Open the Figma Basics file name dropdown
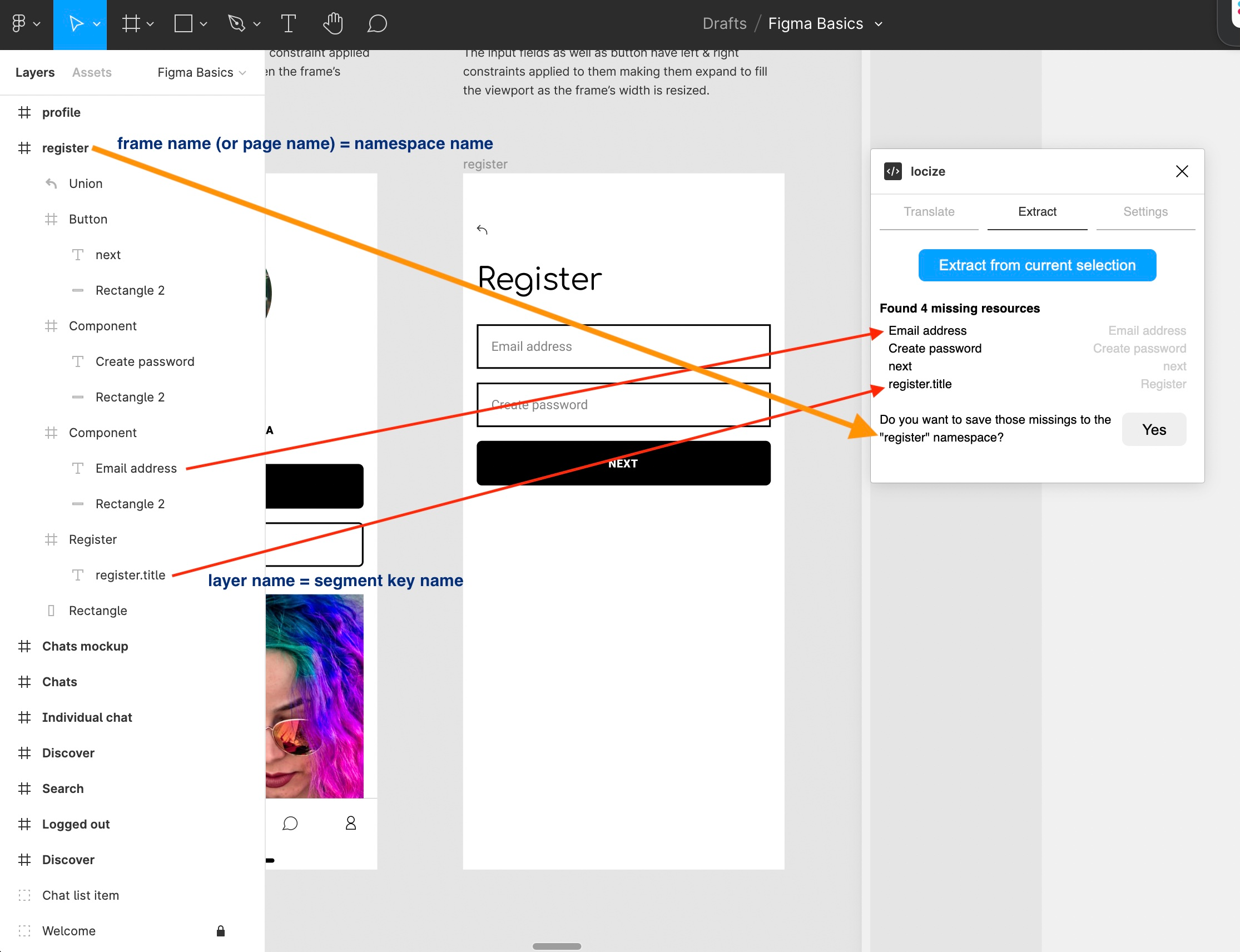 pyautogui.click(x=878, y=24)
